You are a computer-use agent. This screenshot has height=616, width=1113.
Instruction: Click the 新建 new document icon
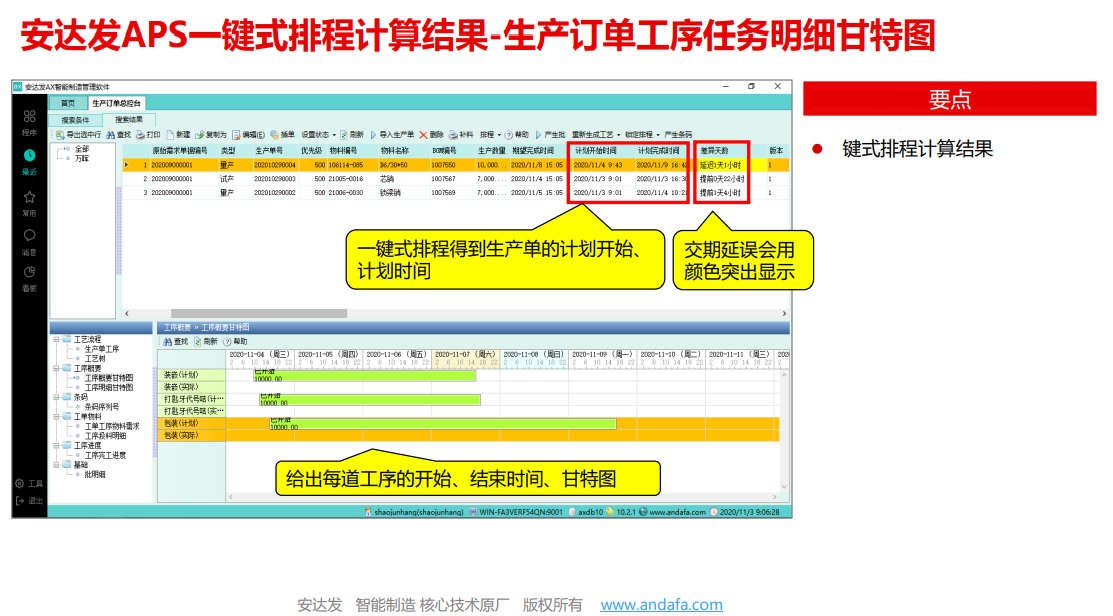click(170, 135)
